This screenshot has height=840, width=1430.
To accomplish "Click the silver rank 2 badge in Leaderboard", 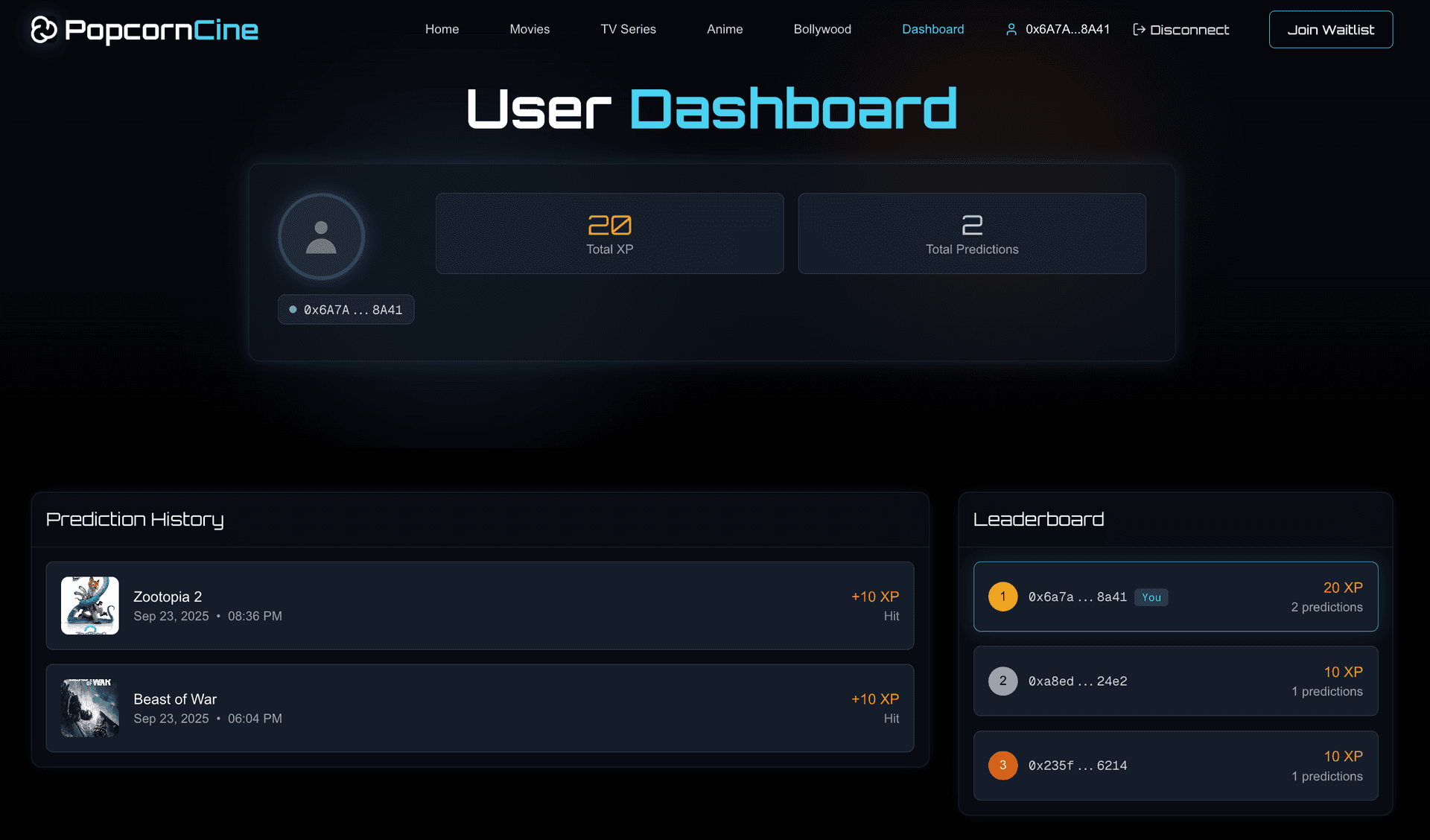I will (1002, 681).
